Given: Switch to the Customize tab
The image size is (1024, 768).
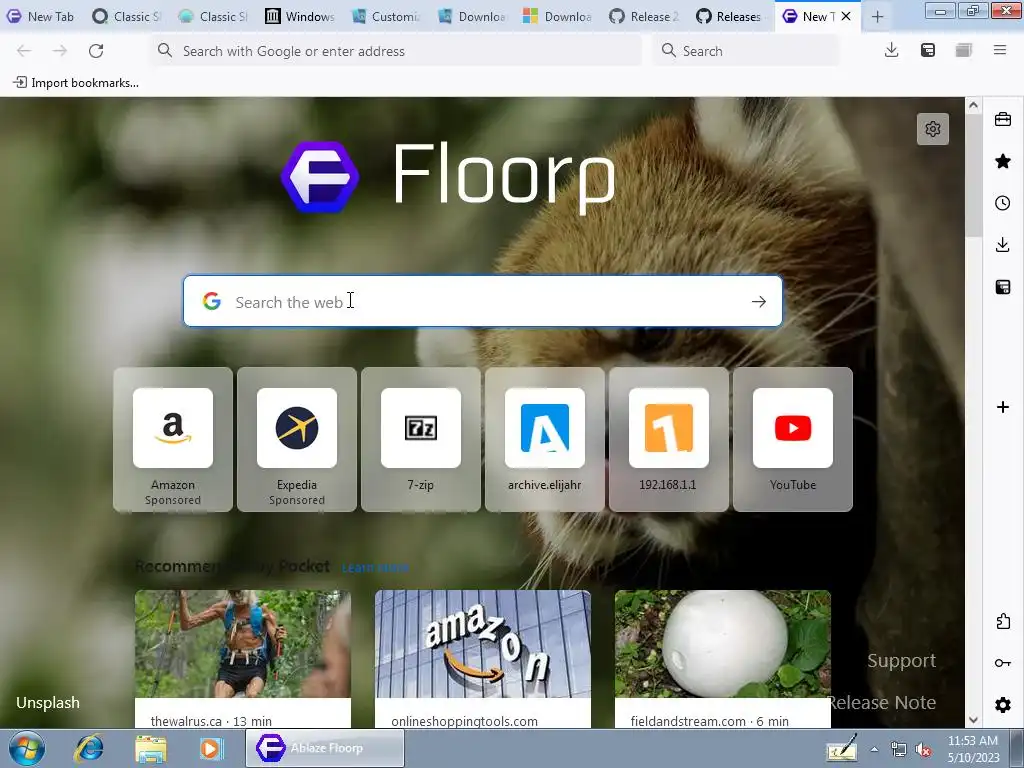Looking at the screenshot, I should pyautogui.click(x=387, y=16).
